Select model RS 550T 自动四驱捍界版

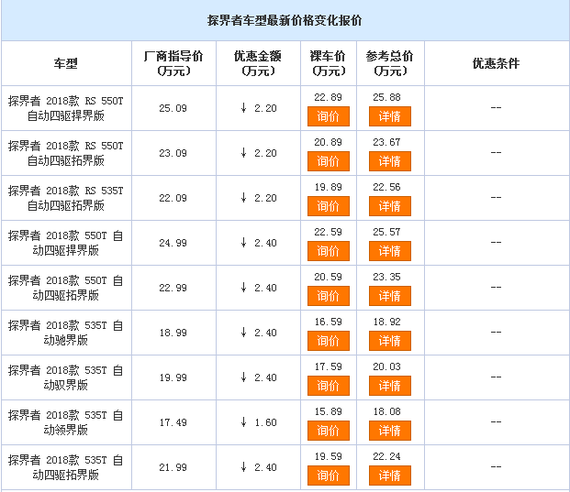pos(66,108)
